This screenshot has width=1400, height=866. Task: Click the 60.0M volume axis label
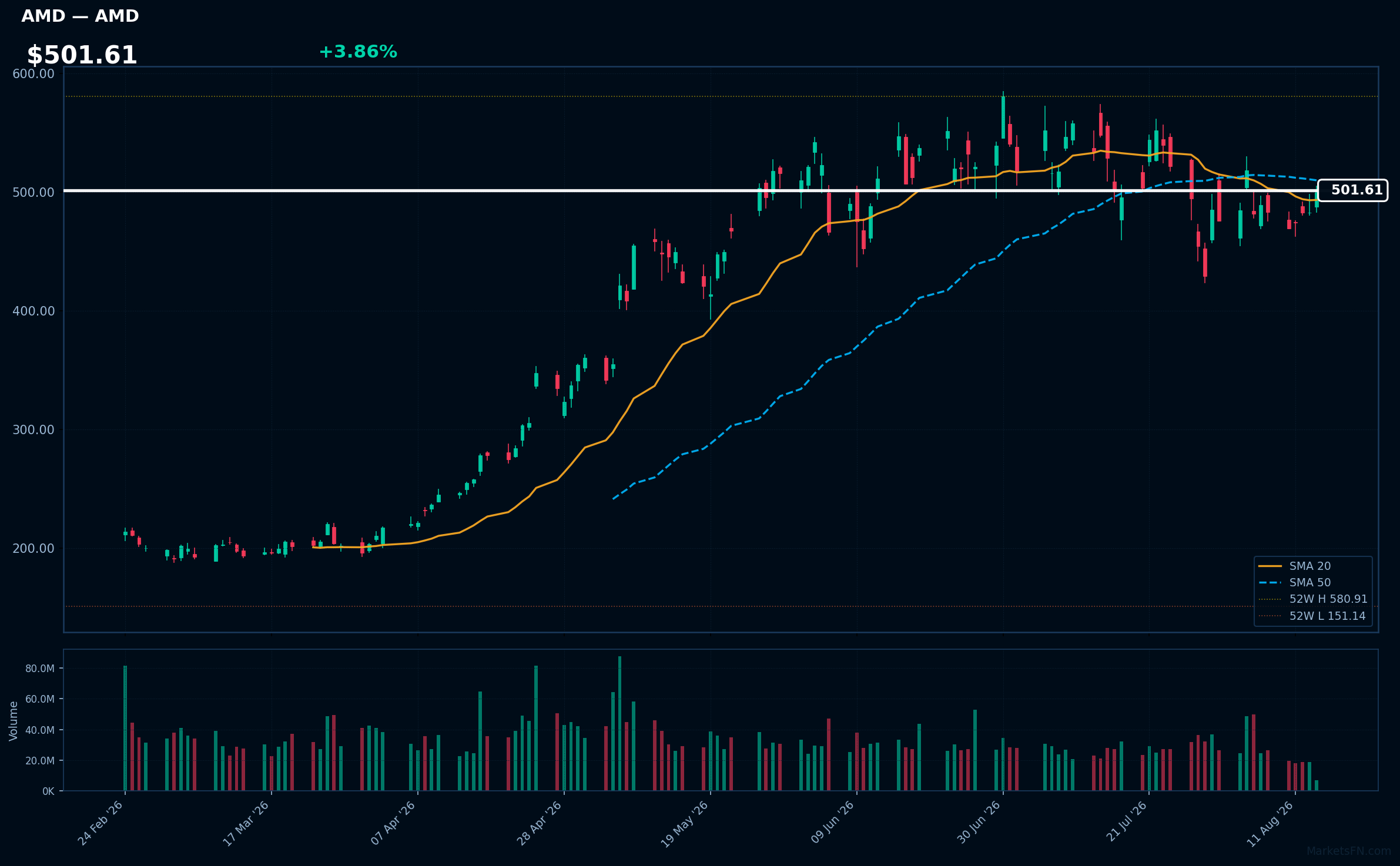(x=40, y=699)
